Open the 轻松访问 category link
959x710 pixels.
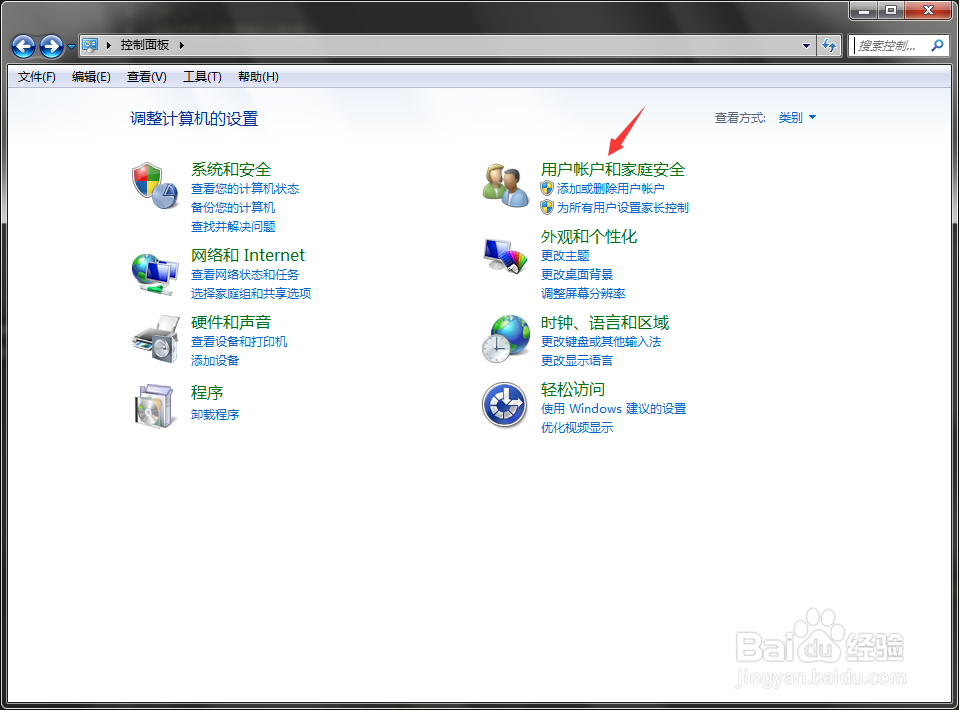point(572,390)
